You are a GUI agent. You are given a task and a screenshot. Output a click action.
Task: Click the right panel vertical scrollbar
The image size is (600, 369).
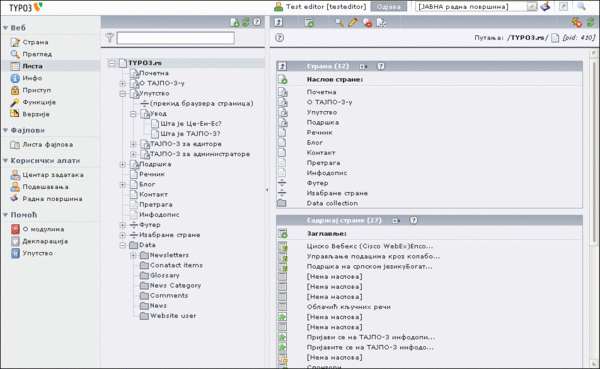pyautogui.click(x=594, y=153)
